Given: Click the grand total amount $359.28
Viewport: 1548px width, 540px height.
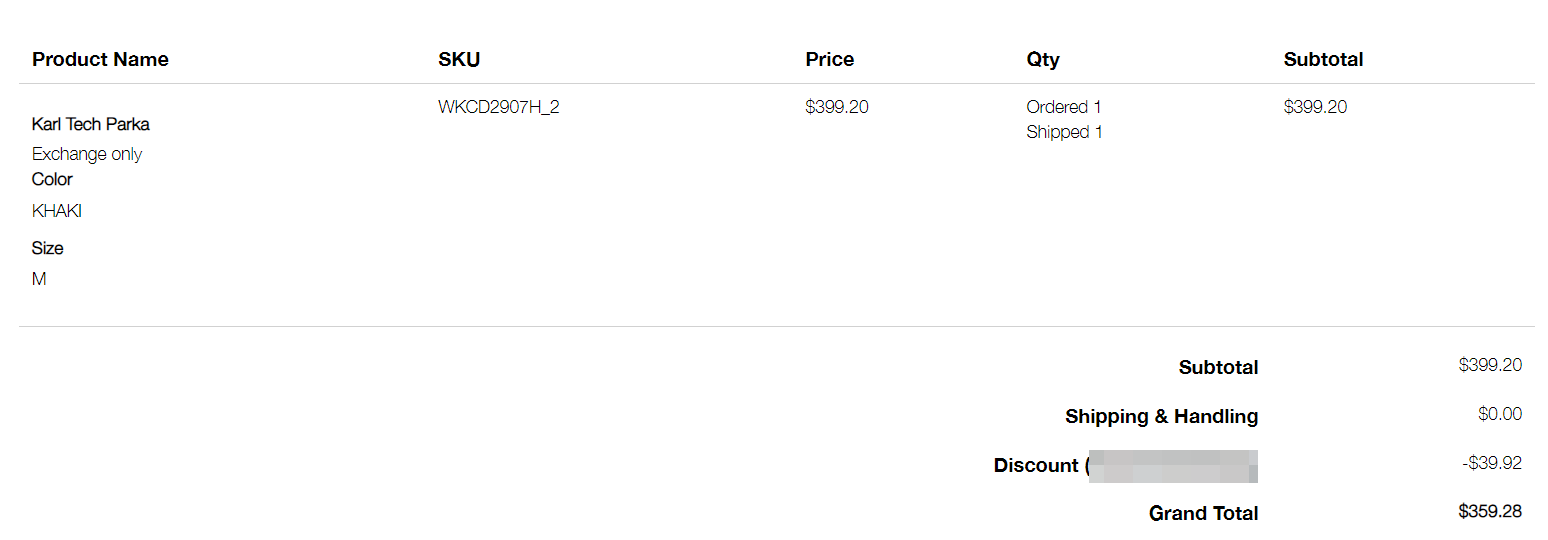Looking at the screenshot, I should [x=1490, y=511].
